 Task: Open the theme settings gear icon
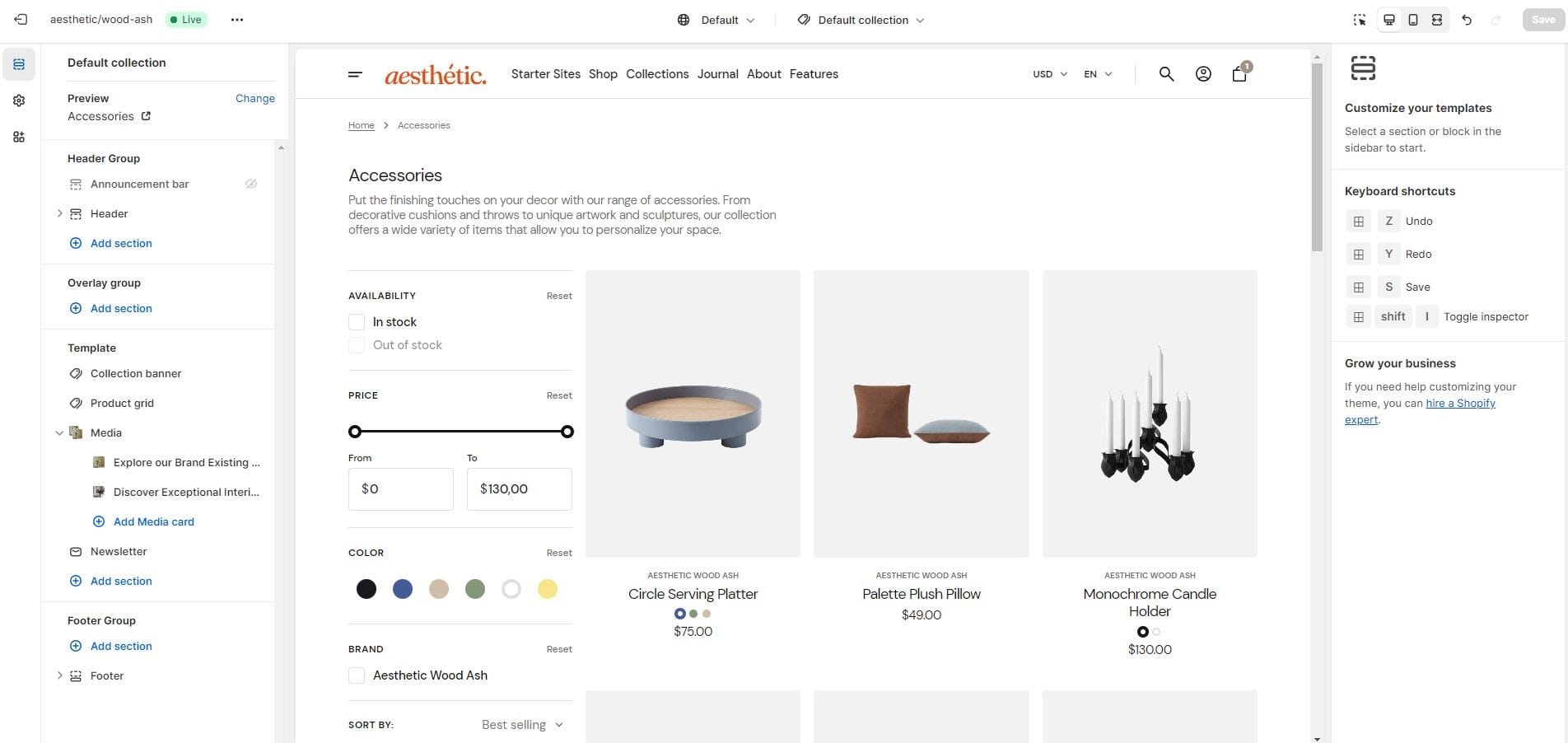(19, 100)
